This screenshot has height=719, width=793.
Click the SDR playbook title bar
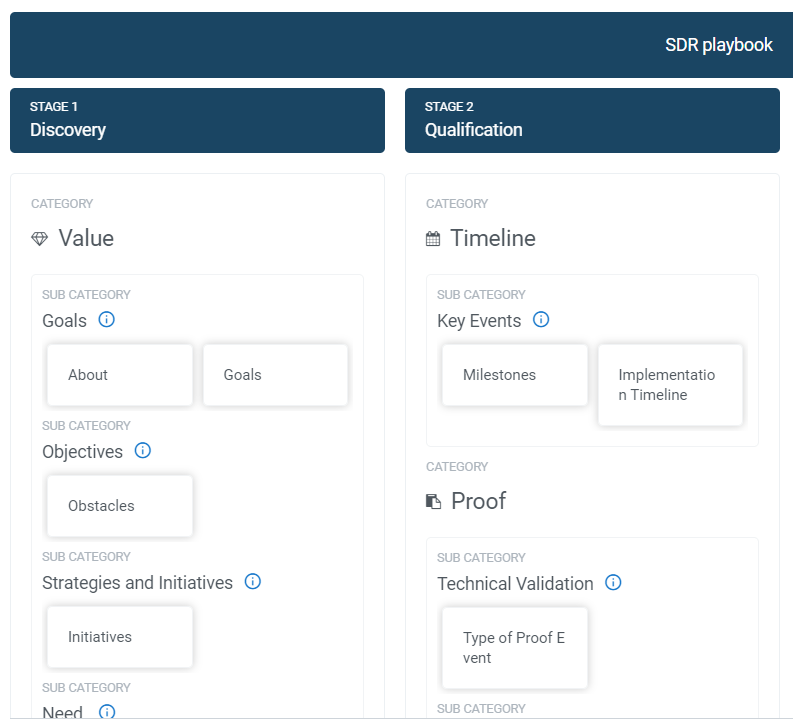tap(402, 45)
